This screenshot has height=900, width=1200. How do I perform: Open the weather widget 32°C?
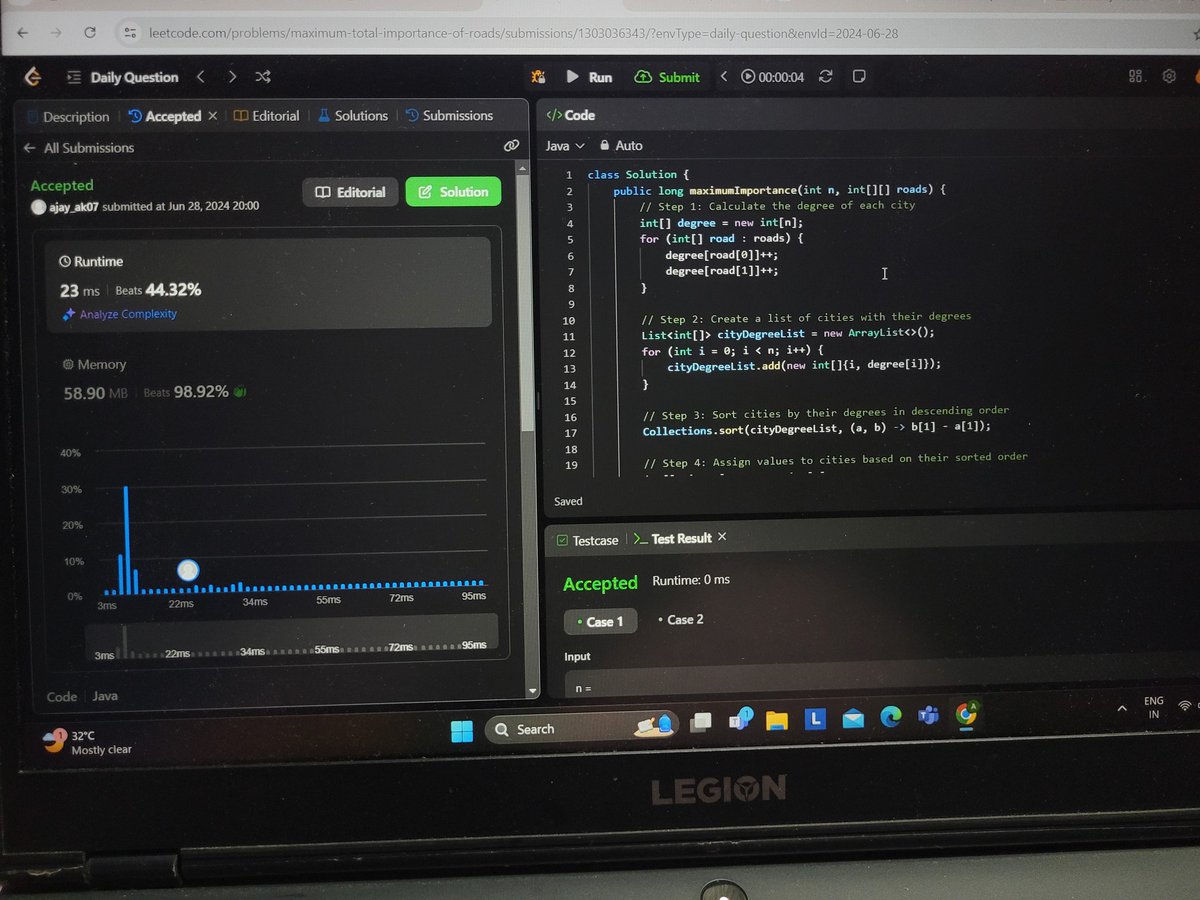click(88, 742)
